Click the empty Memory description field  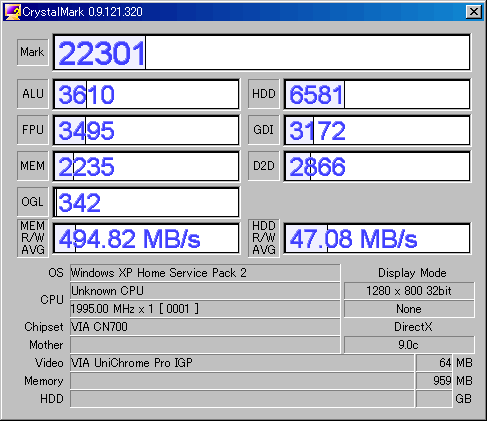pos(242,381)
